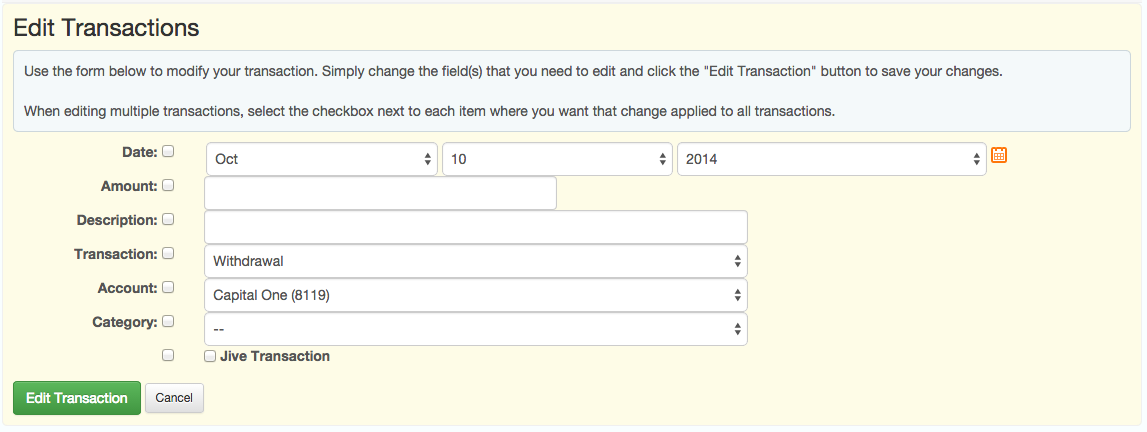The image size is (1147, 432).
Task: Tick the apply-to-all checkbox left of Jive Transaction
Action: pos(168,355)
